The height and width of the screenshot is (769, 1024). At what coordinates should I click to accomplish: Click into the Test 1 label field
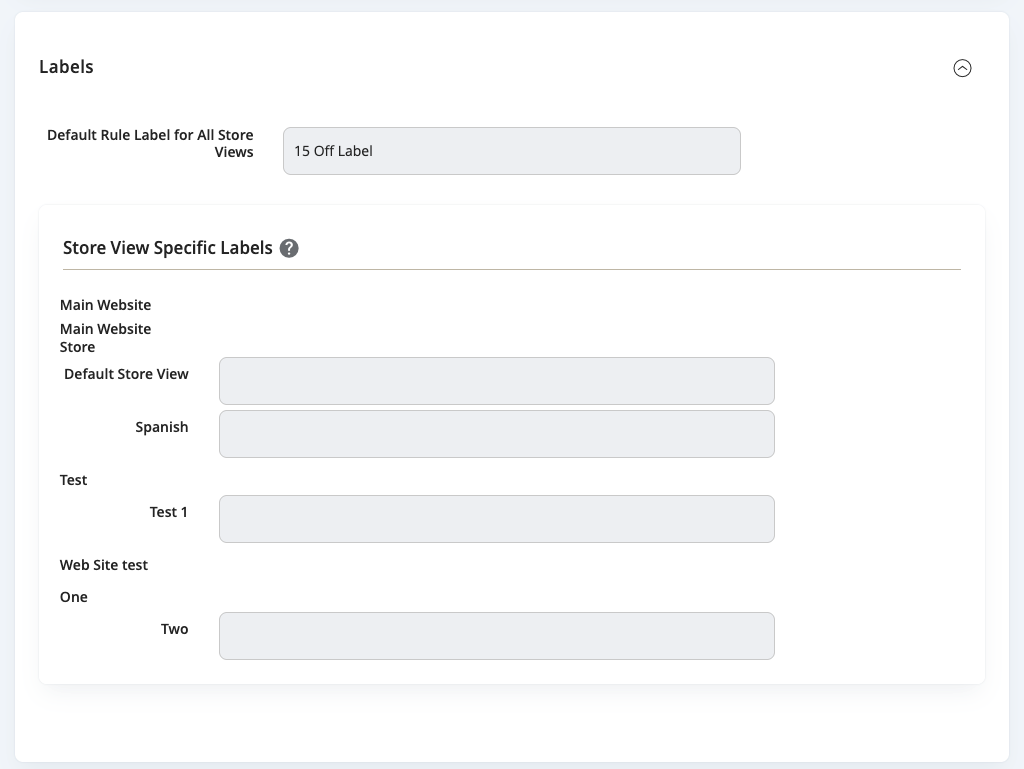click(x=496, y=519)
